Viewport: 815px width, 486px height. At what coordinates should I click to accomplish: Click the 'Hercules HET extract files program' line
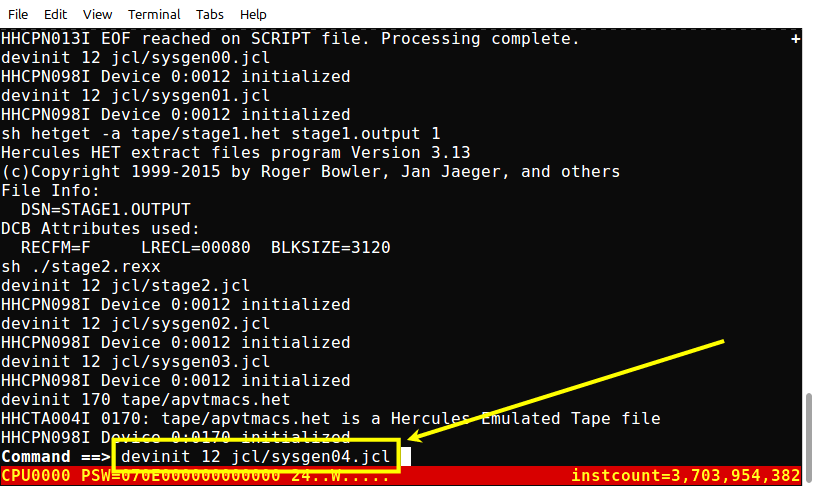click(235, 152)
